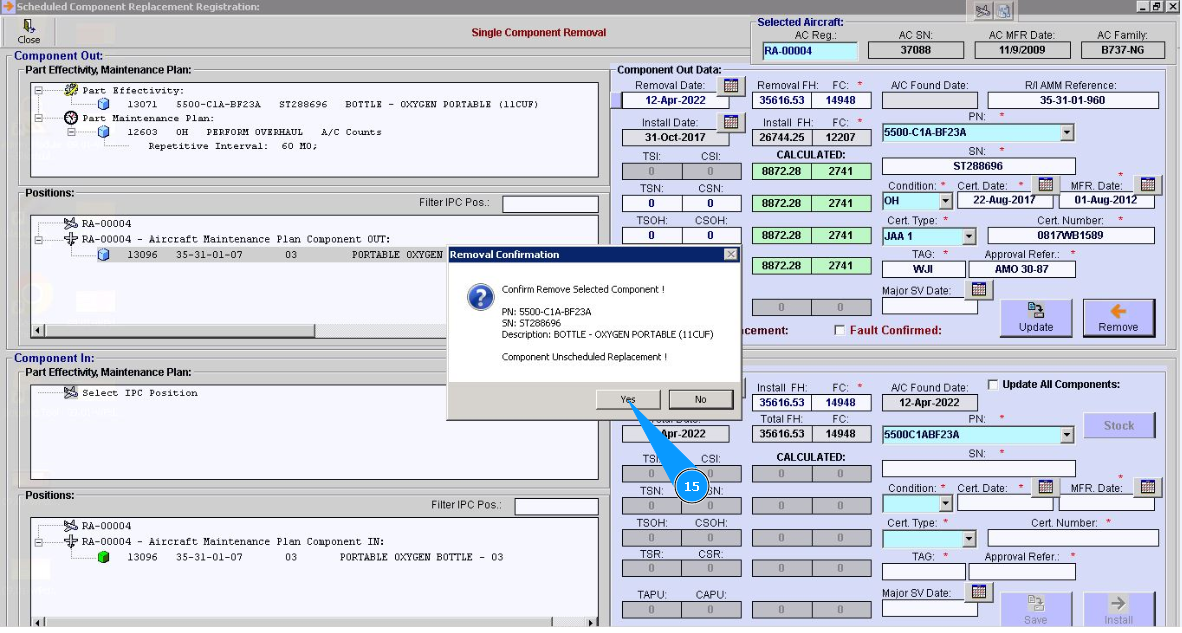Click the Close toolbar icon
This screenshot has width=1182, height=633.
(x=29, y=28)
